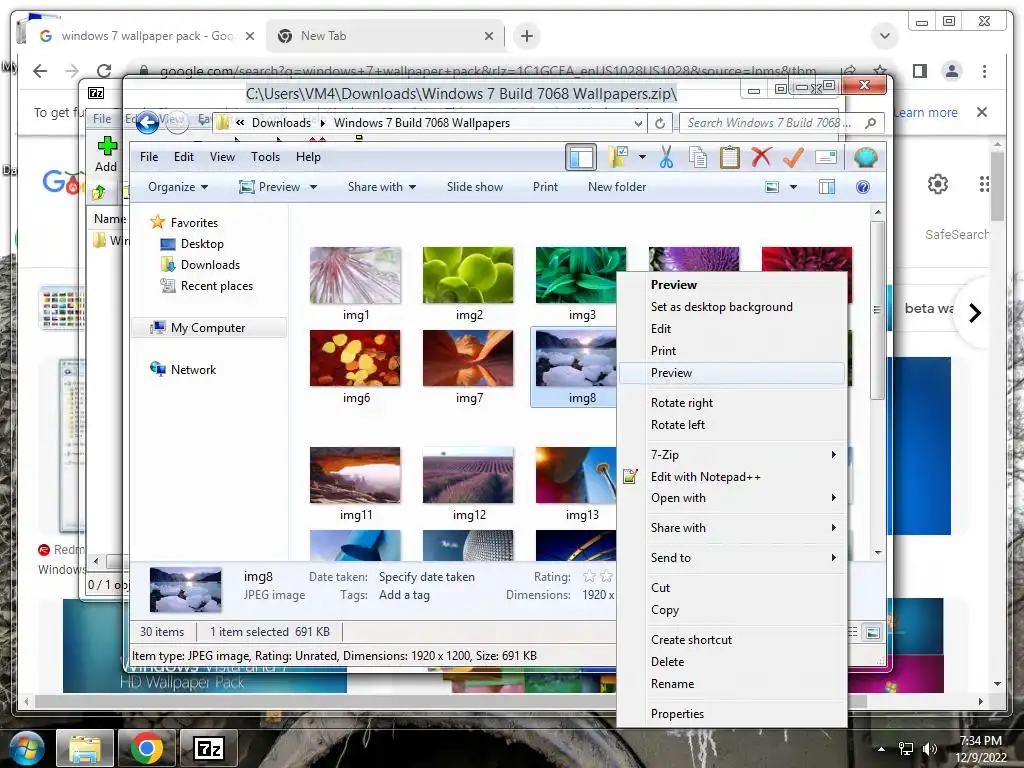Click Print in the Explorer command bar
The image size is (1024, 768).
[545, 187]
